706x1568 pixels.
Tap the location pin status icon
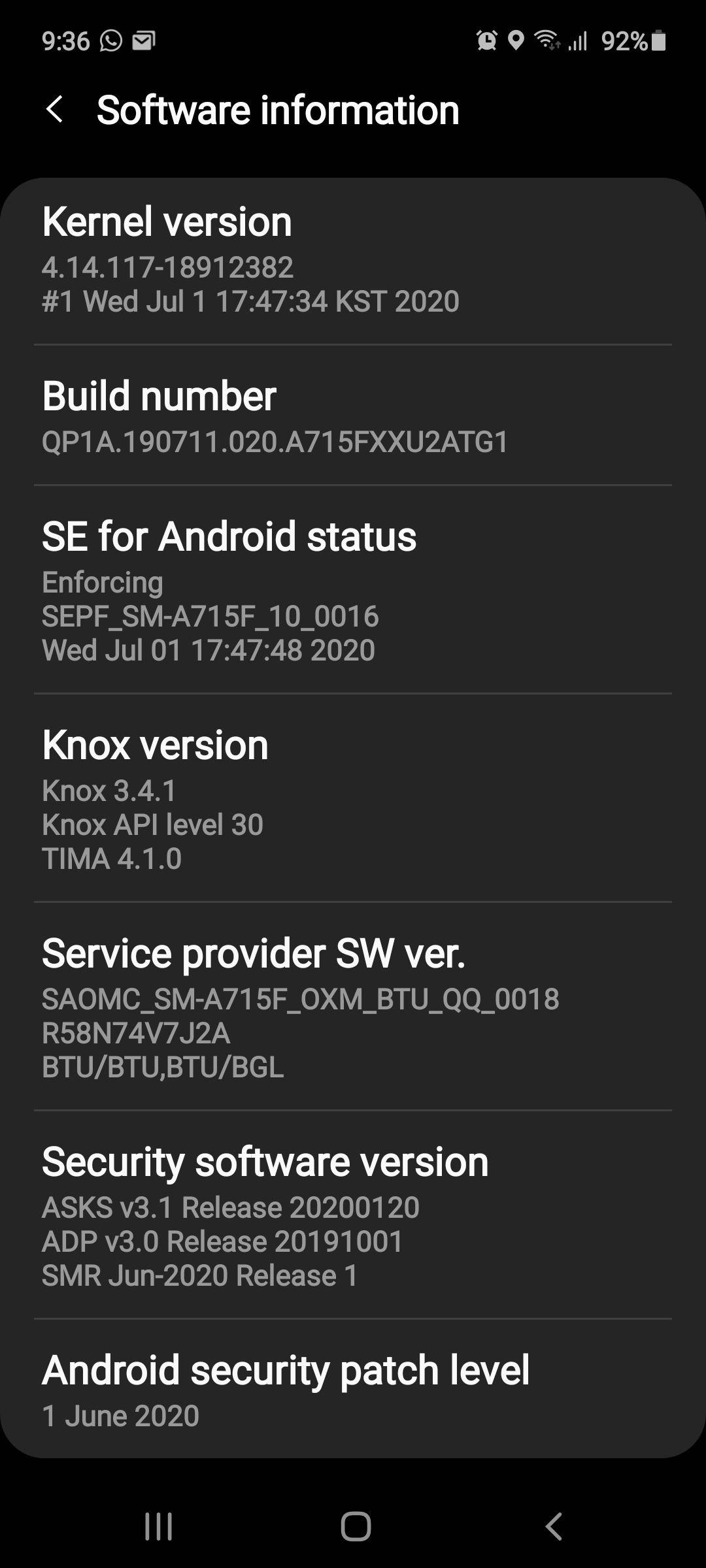[x=516, y=41]
